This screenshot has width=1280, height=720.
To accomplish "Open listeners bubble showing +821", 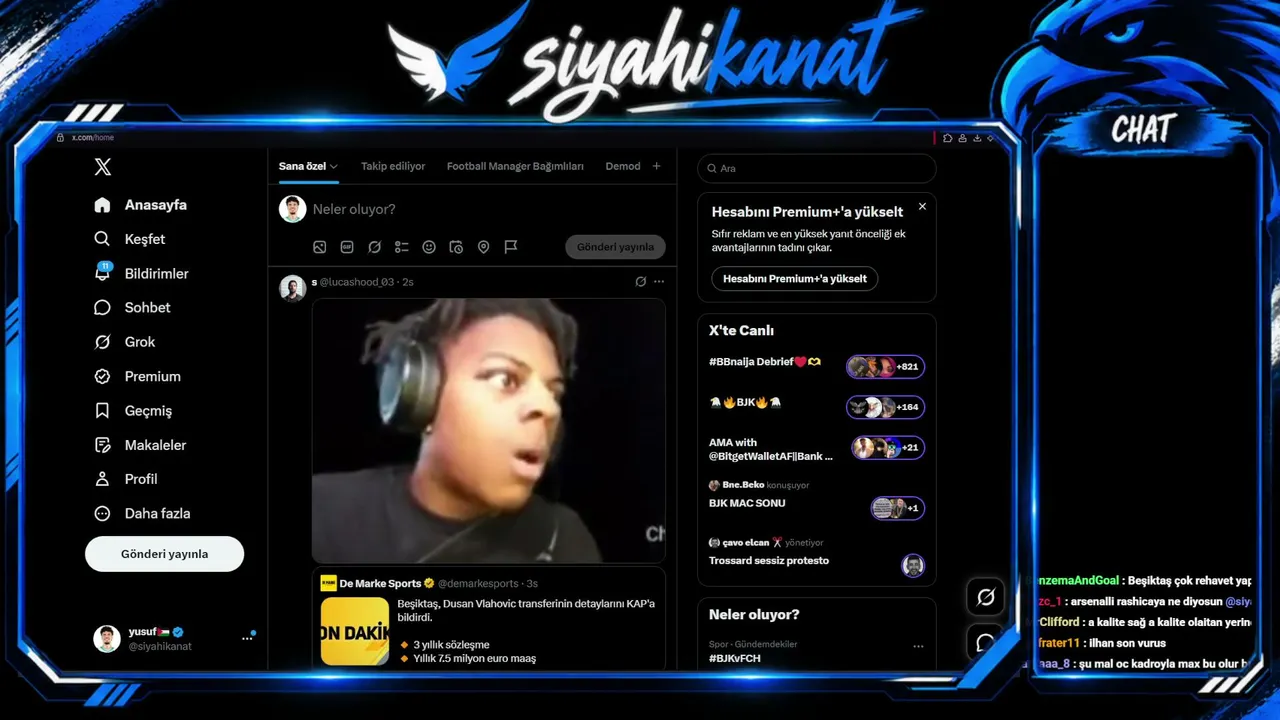I will click(x=885, y=367).
